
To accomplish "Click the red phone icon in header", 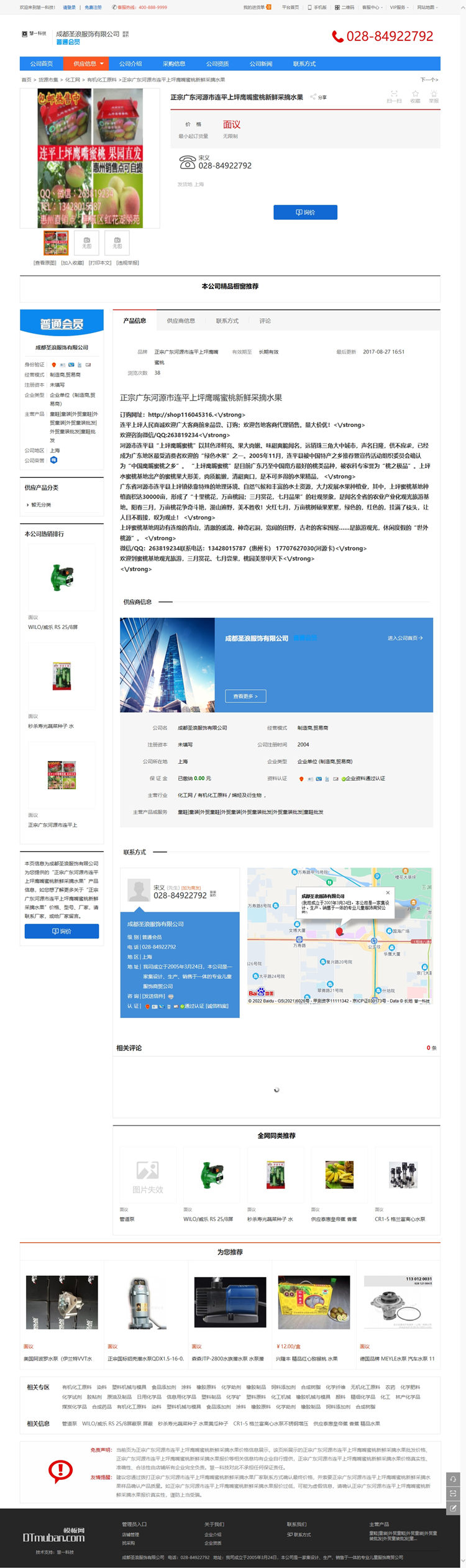I will coord(337,37).
